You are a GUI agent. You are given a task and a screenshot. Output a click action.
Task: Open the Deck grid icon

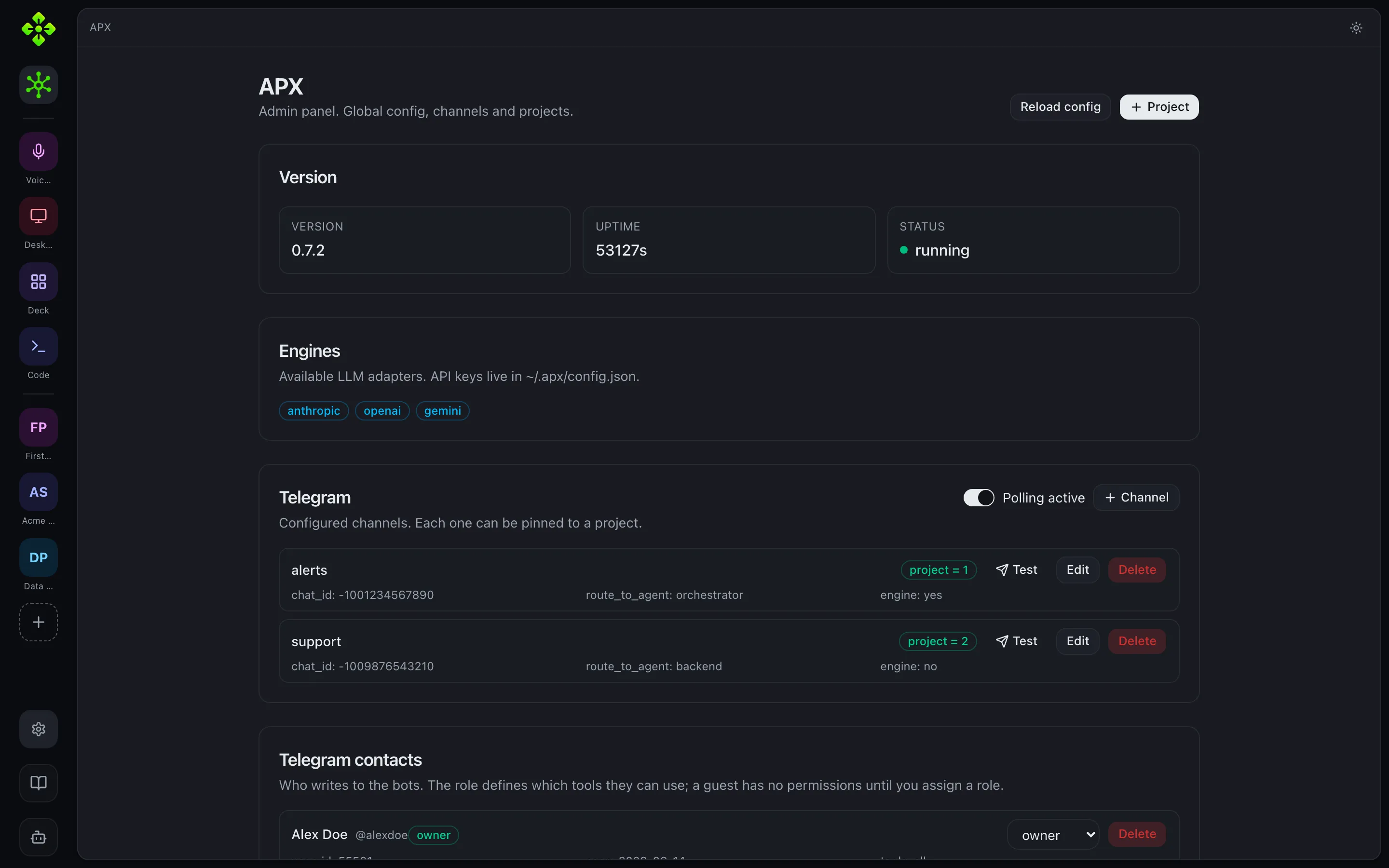coord(39,282)
